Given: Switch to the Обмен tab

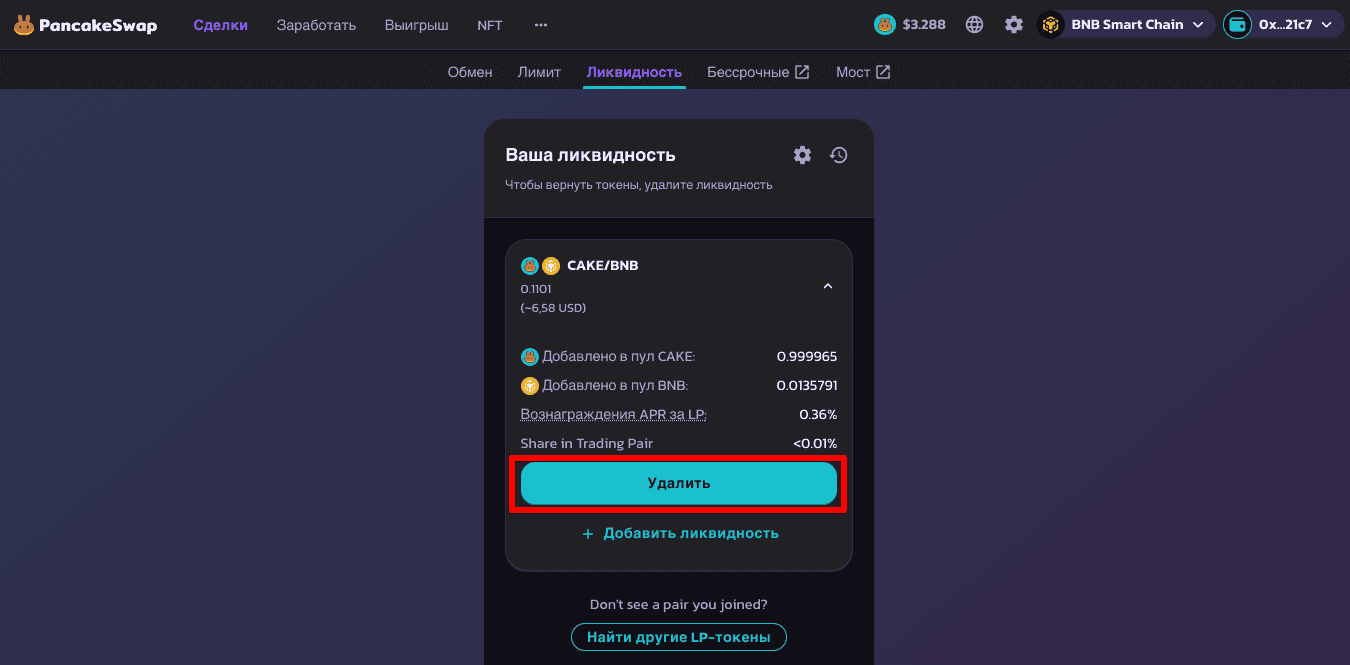Looking at the screenshot, I should pyautogui.click(x=470, y=72).
